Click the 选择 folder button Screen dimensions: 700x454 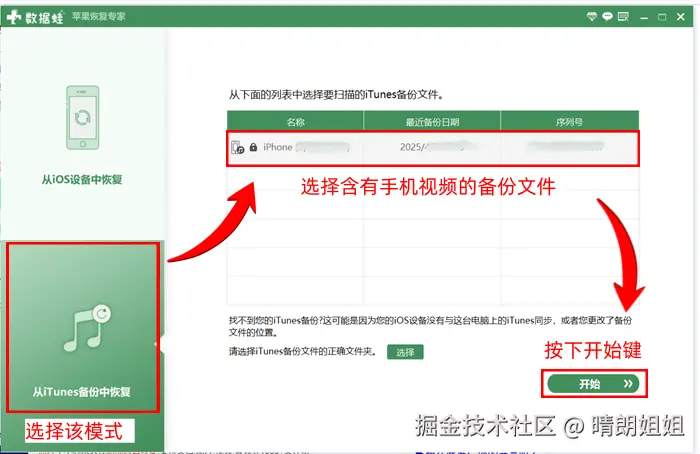(405, 352)
